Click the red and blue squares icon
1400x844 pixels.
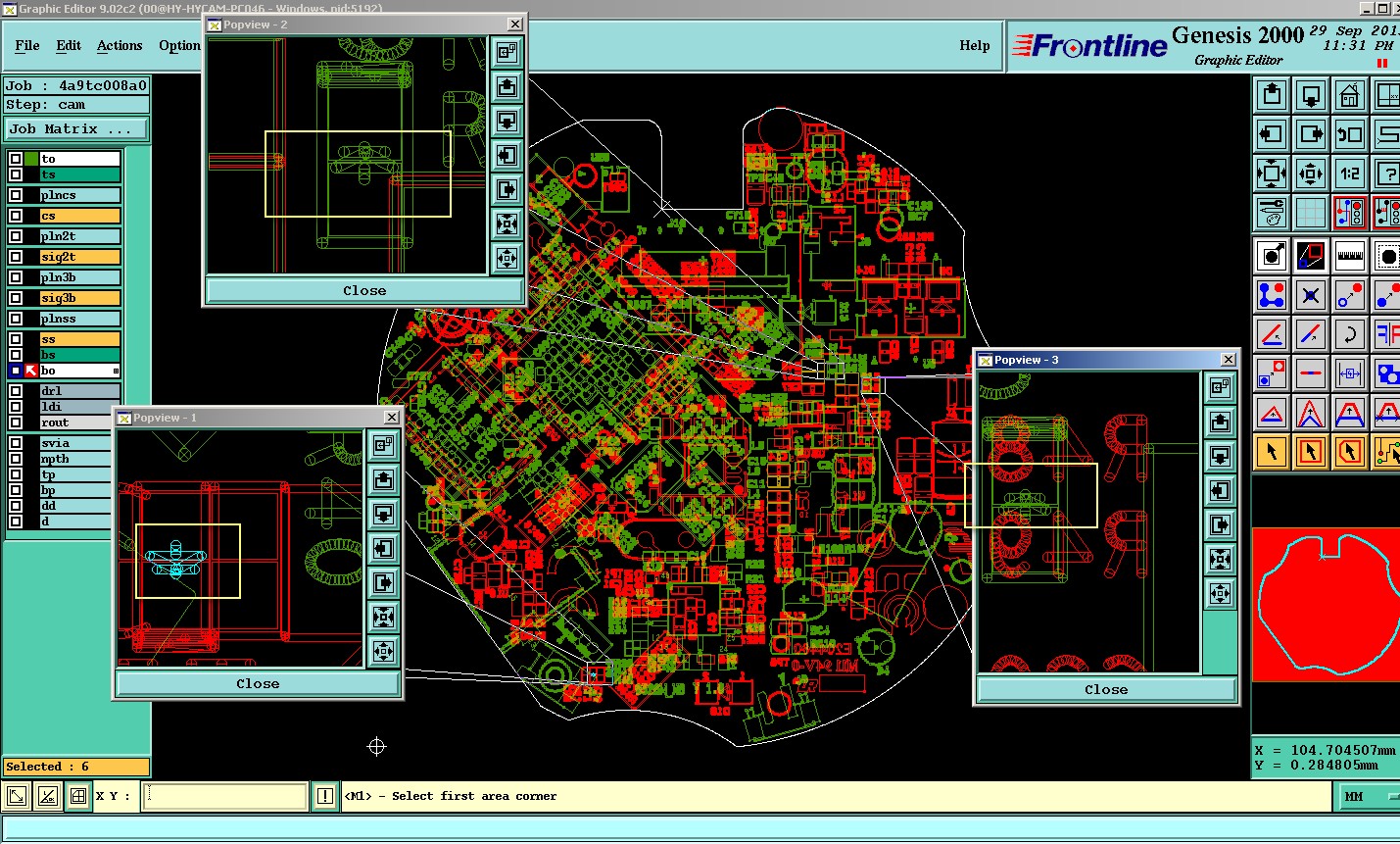click(x=1311, y=256)
